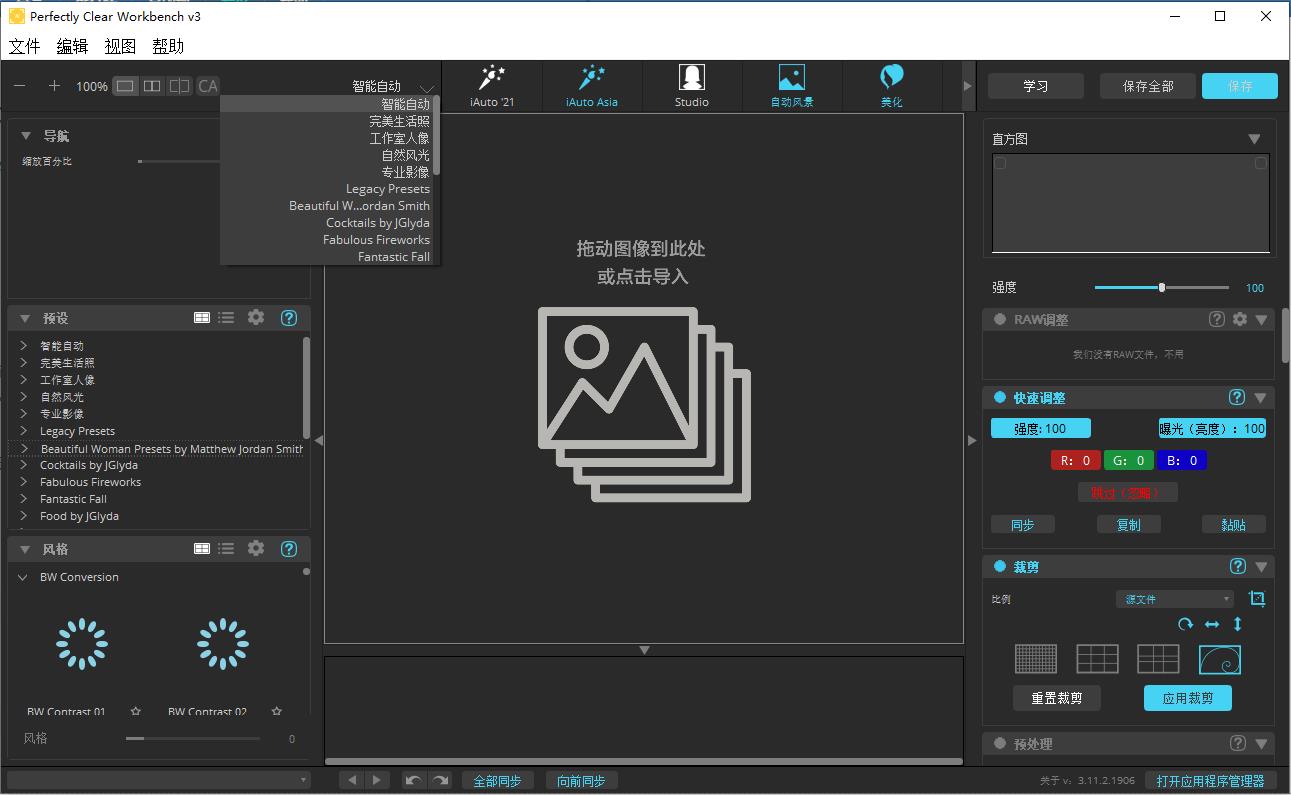Viewport: 1291px width, 795px height.
Task: Toggle the 裁剪 enable dot
Action: [999, 566]
